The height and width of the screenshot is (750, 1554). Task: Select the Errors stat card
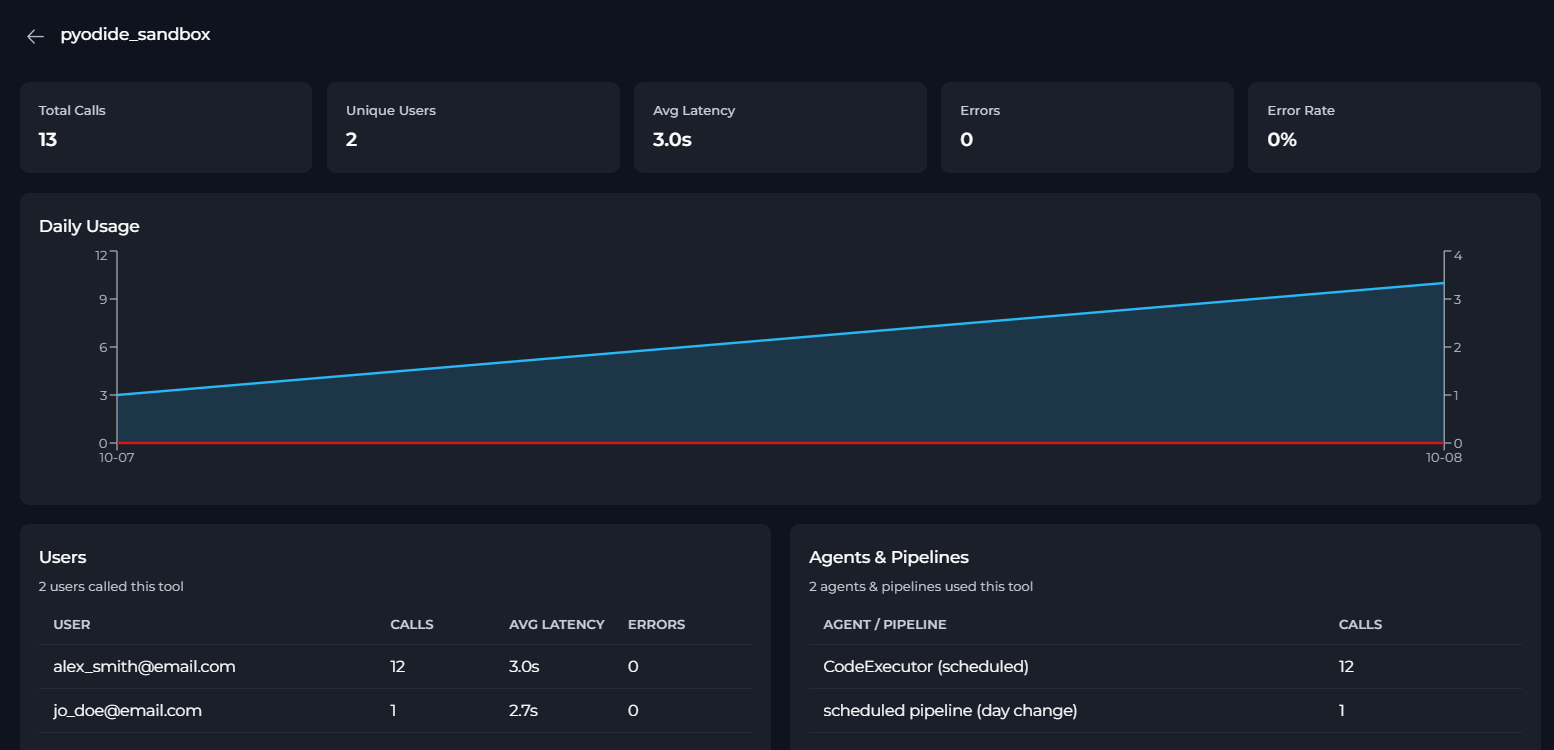click(1087, 128)
